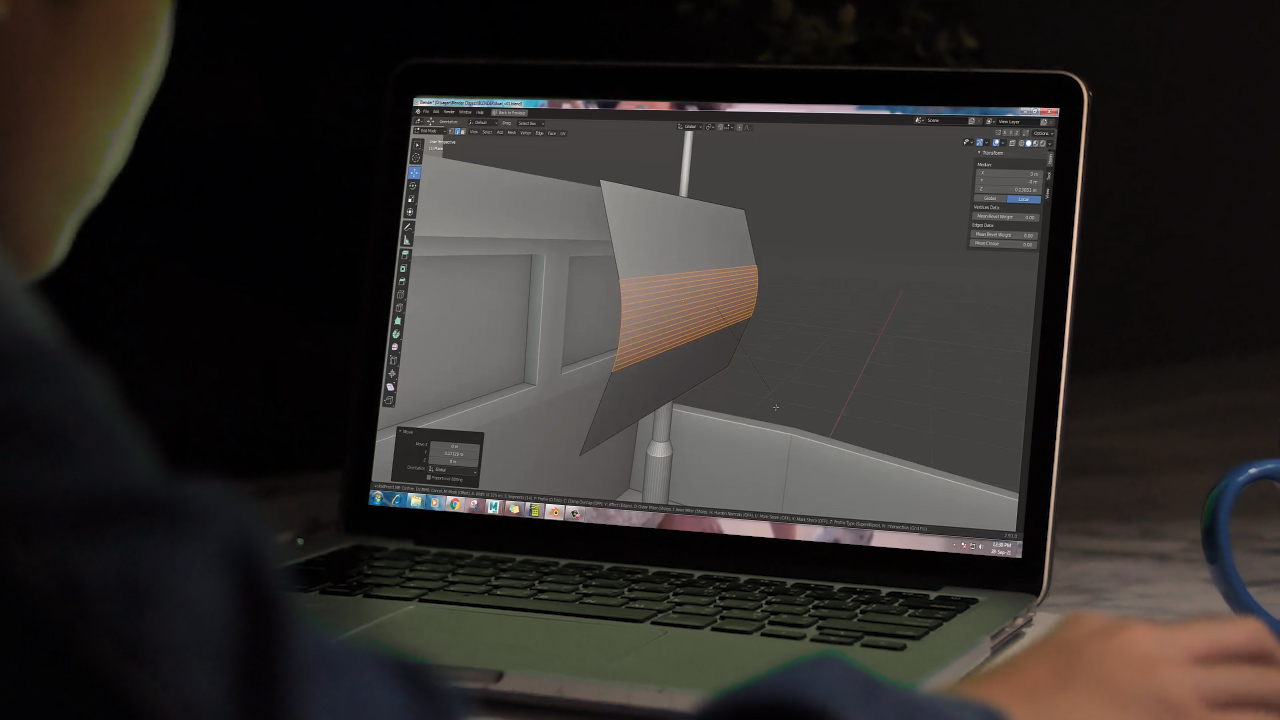Select the Poly Build tool
This screenshot has height=720, width=1280.
[397, 320]
